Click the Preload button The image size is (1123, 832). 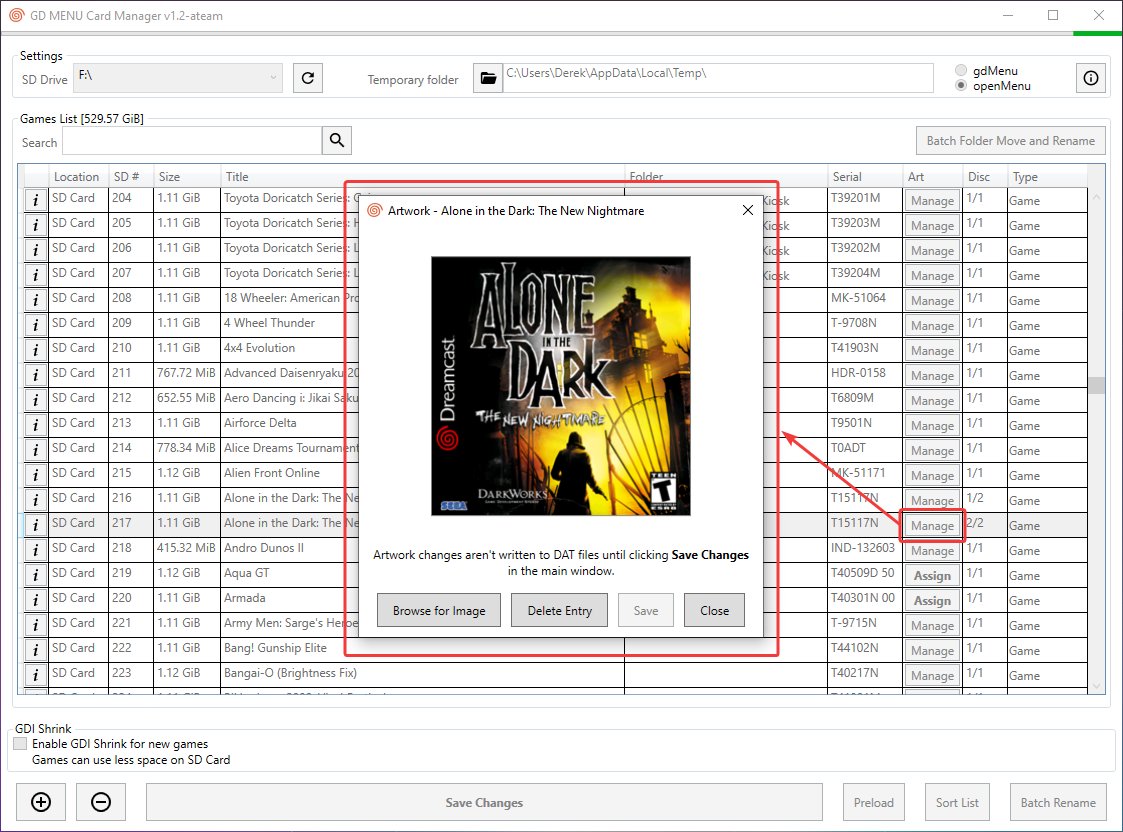pos(874,802)
